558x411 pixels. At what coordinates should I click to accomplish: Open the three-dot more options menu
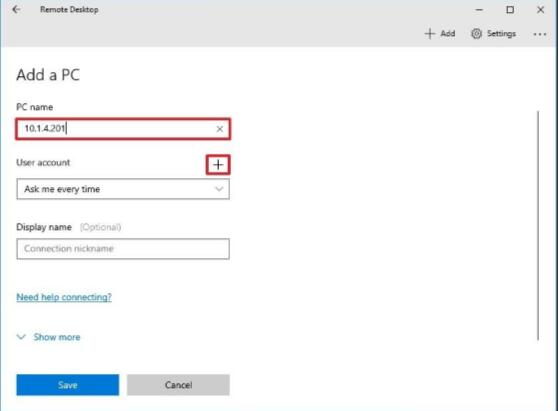coord(539,34)
